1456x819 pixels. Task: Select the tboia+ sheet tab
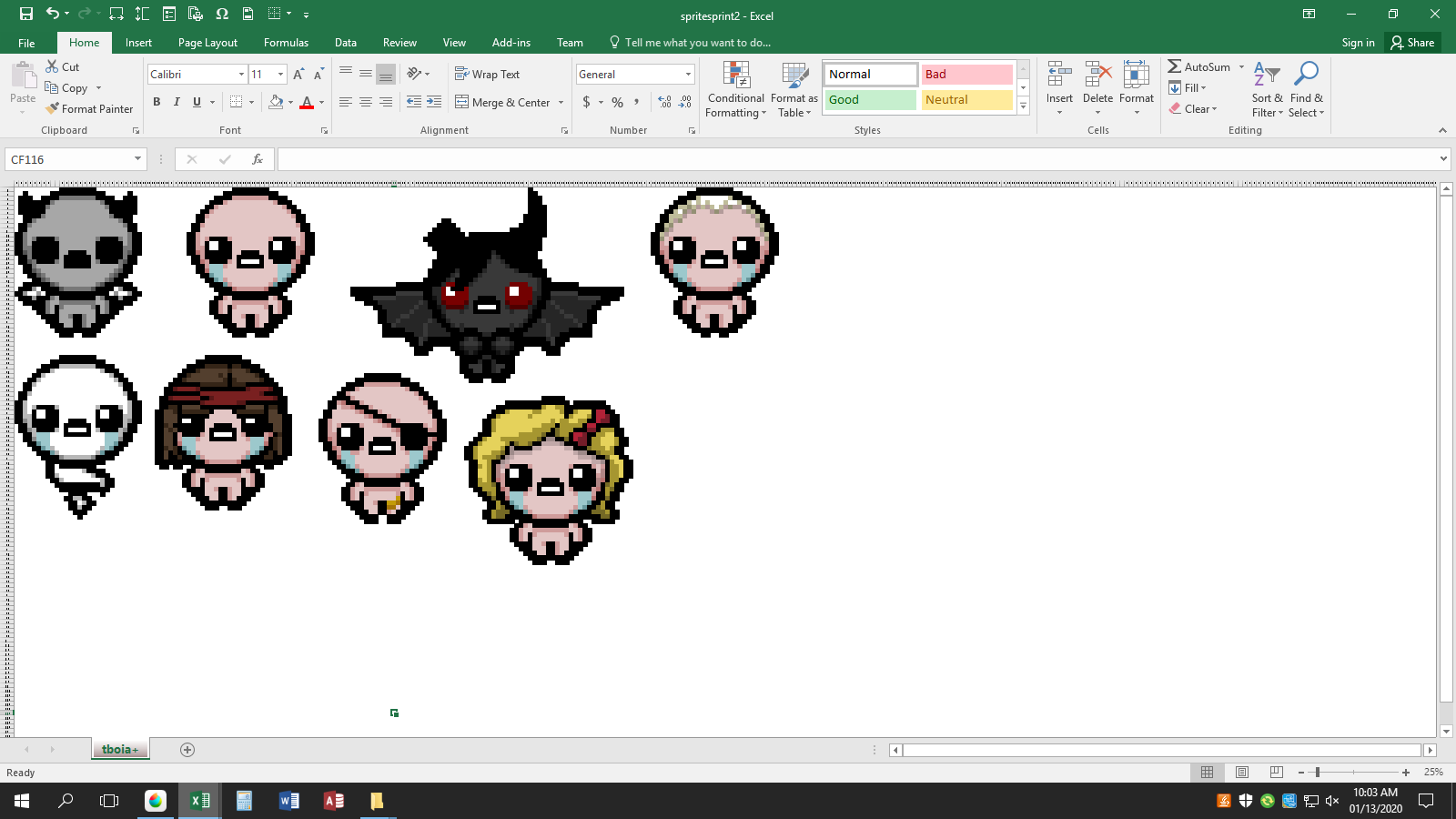pyautogui.click(x=120, y=750)
